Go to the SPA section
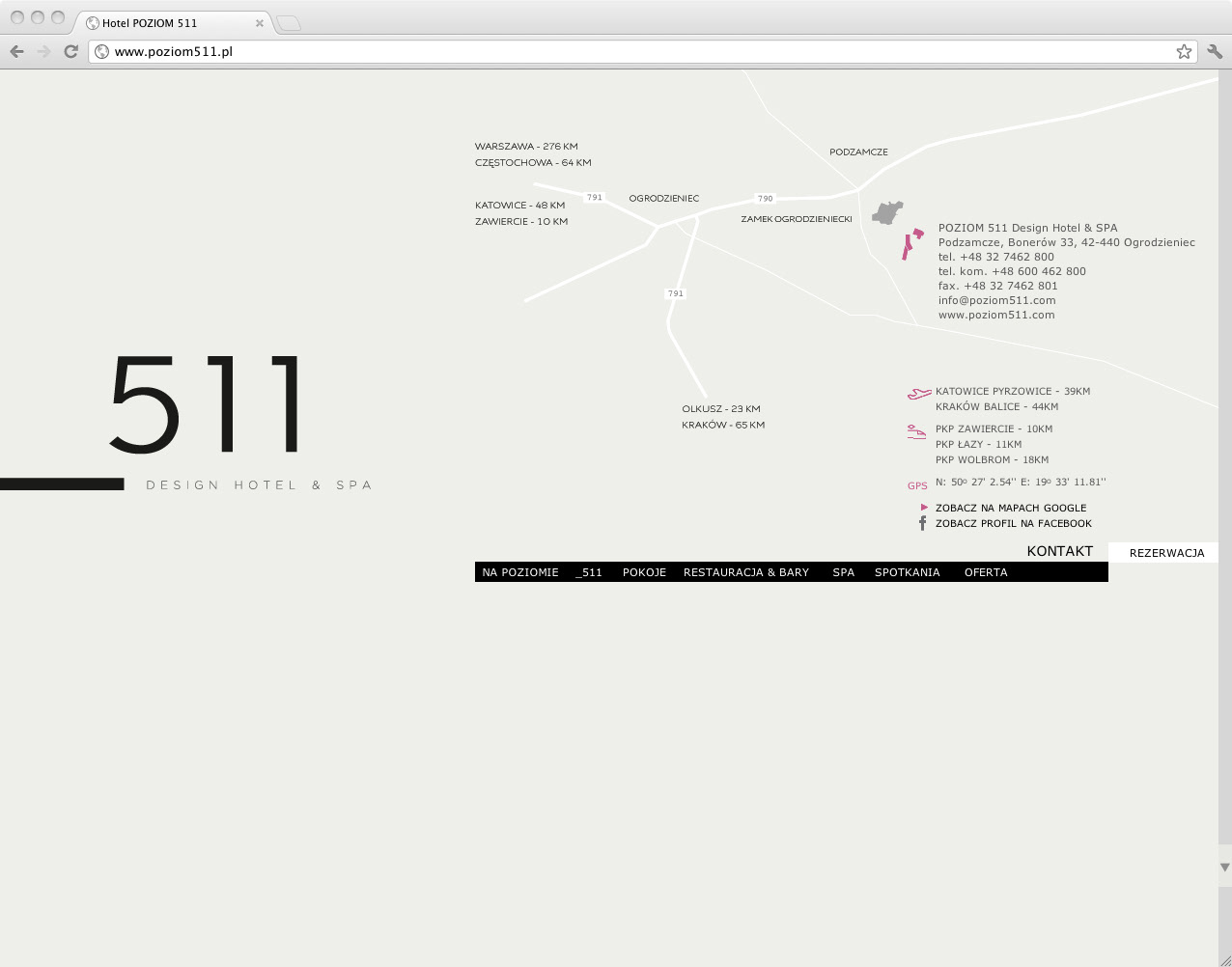1232x967 pixels. (x=843, y=572)
